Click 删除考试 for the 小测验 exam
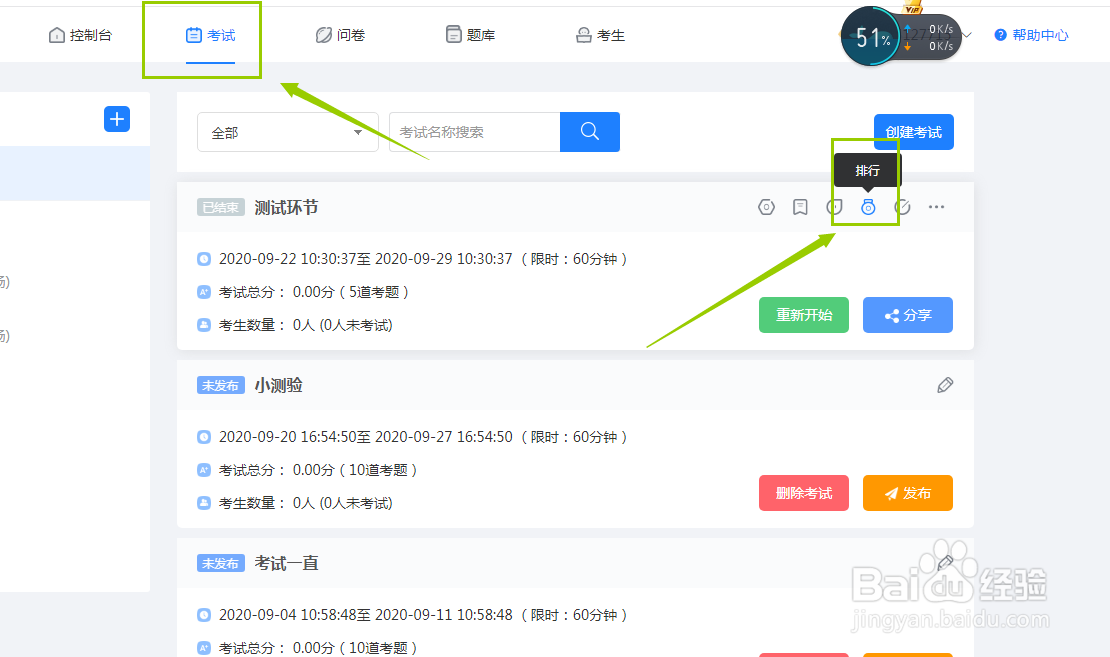 (803, 493)
